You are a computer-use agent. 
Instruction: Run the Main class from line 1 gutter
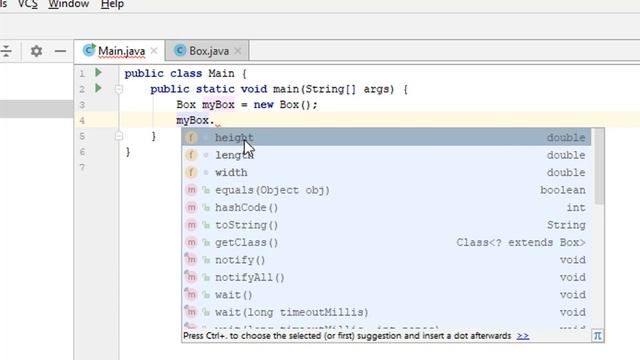(98, 72)
